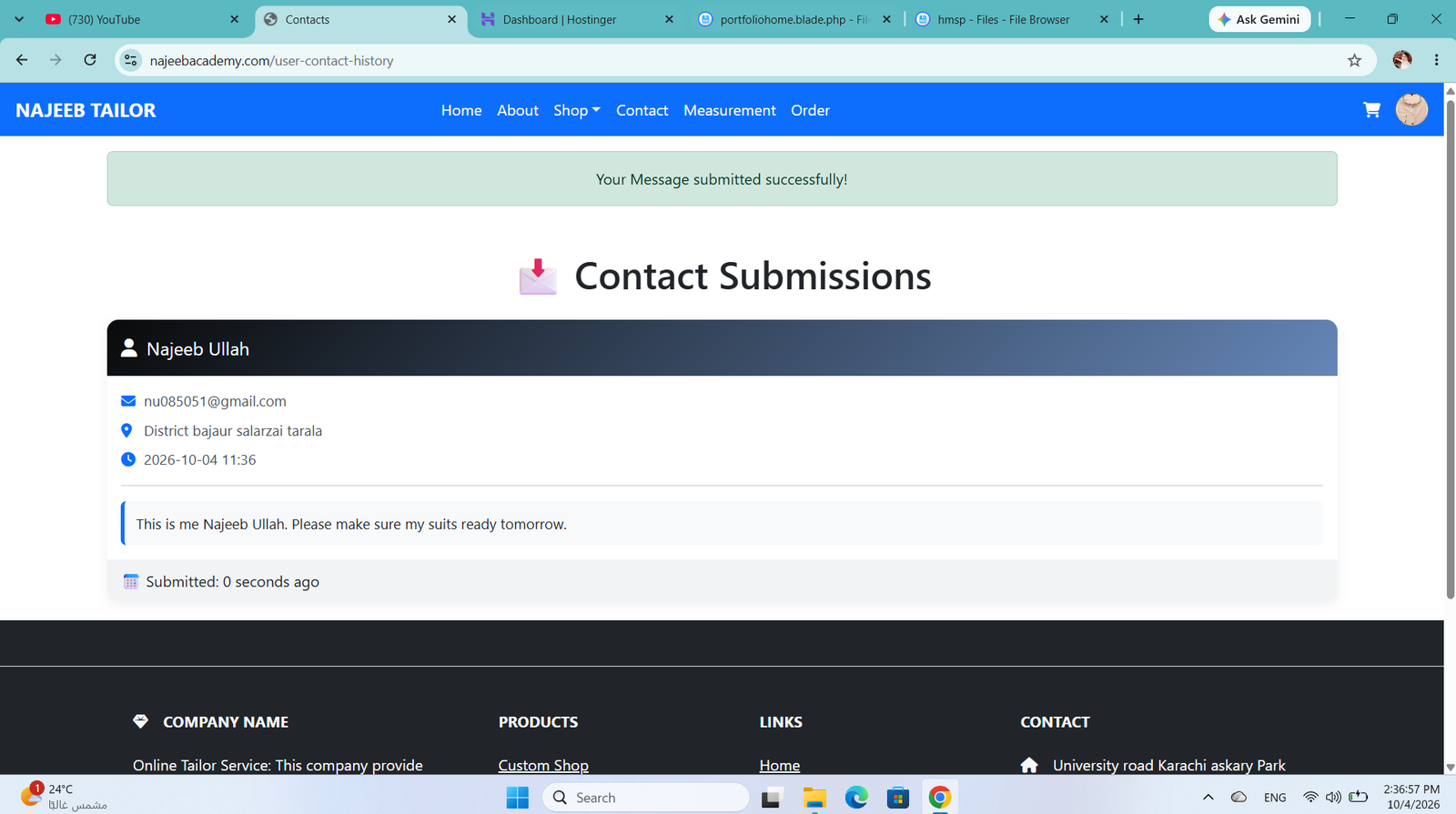Reload the page
Image resolution: width=1456 pixels, height=814 pixels.
point(90,60)
